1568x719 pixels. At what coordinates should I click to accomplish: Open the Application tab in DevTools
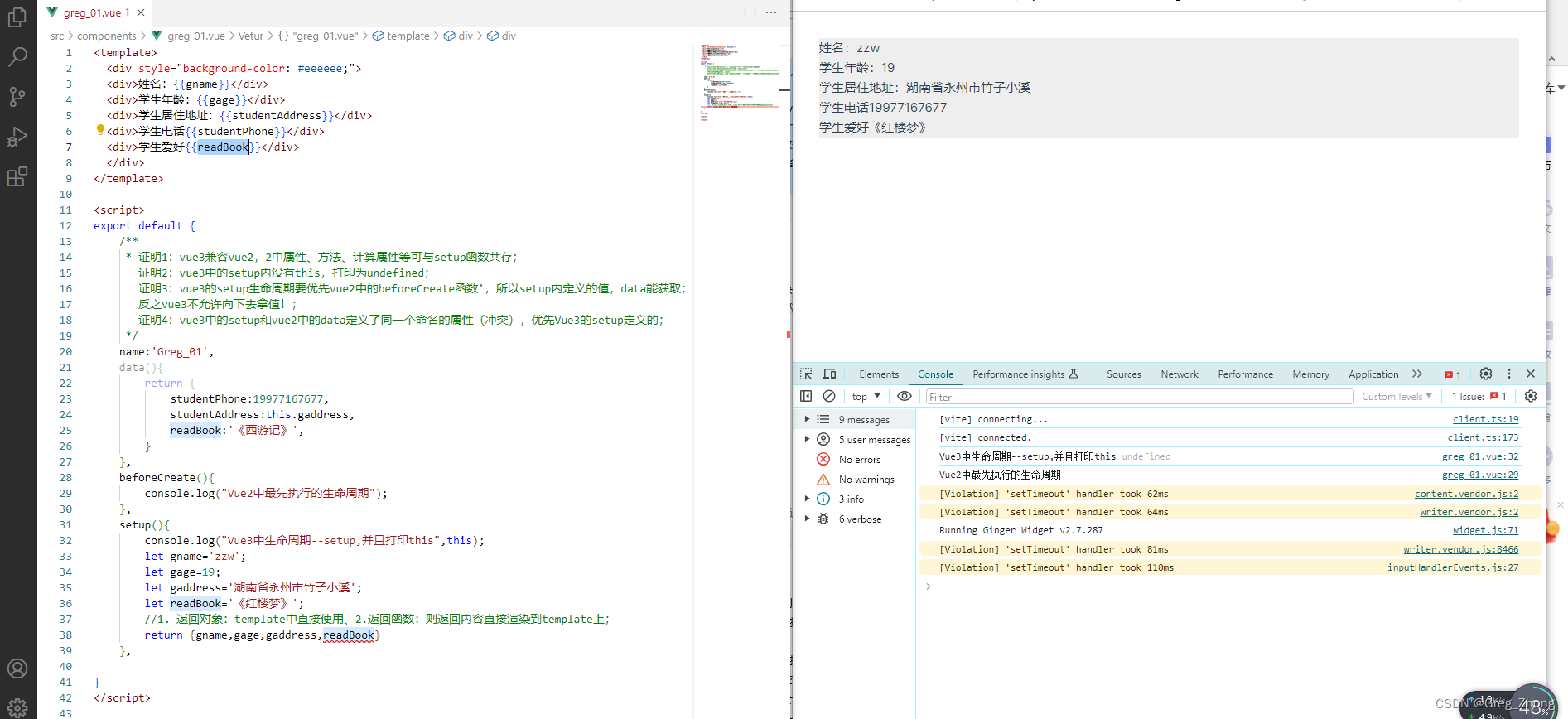pyautogui.click(x=1373, y=374)
